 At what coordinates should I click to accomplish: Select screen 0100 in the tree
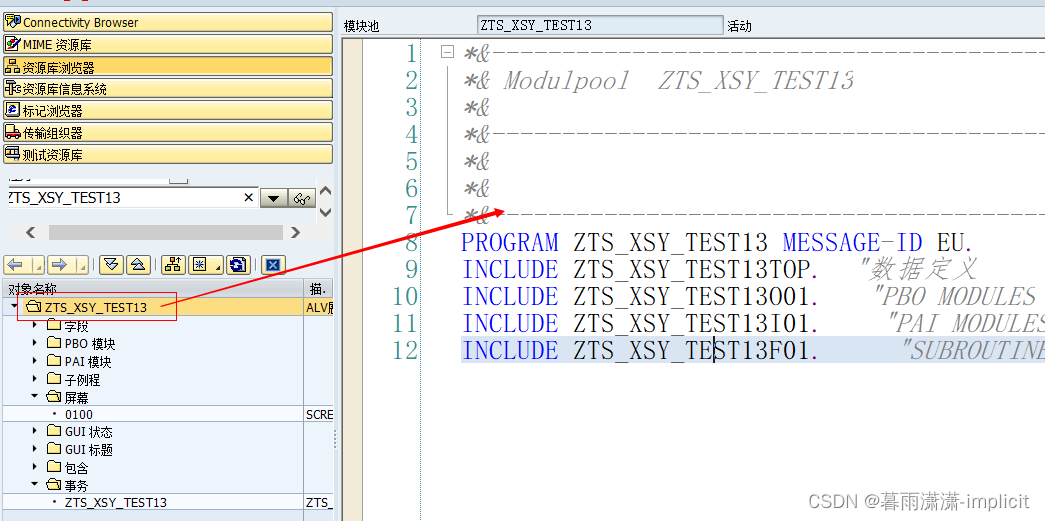[79, 414]
